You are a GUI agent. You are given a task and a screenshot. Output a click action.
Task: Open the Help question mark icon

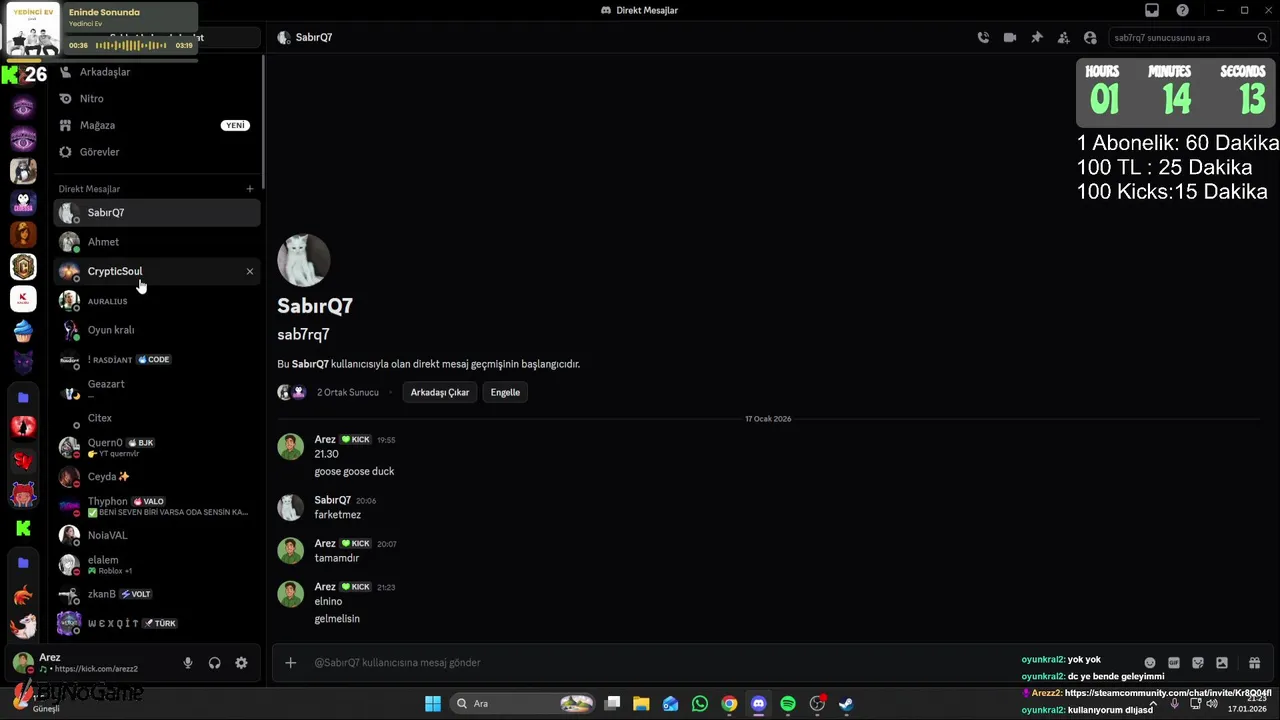pos(1183,10)
